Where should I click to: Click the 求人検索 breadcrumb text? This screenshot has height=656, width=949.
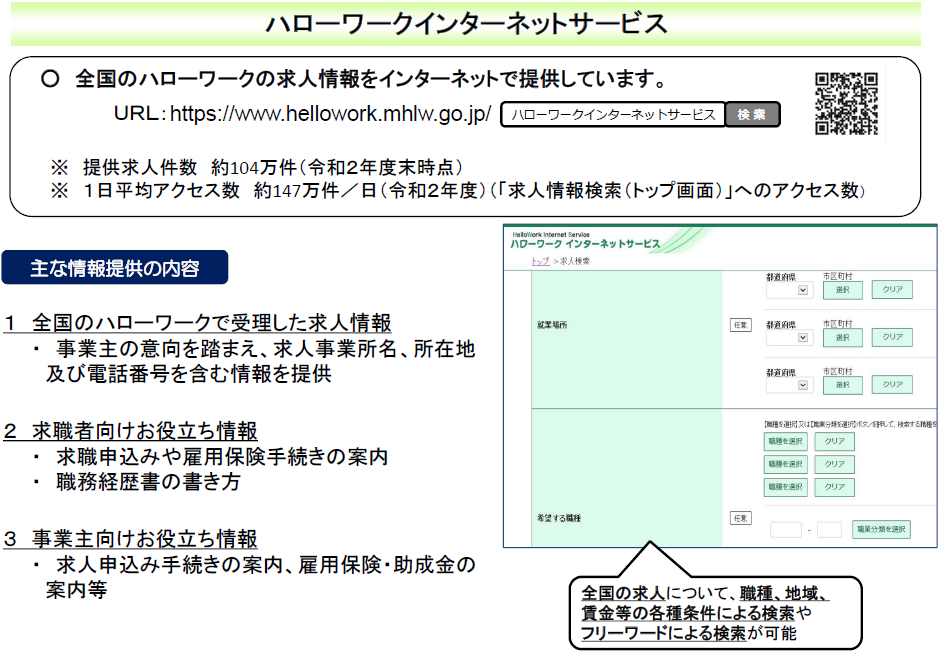574,261
